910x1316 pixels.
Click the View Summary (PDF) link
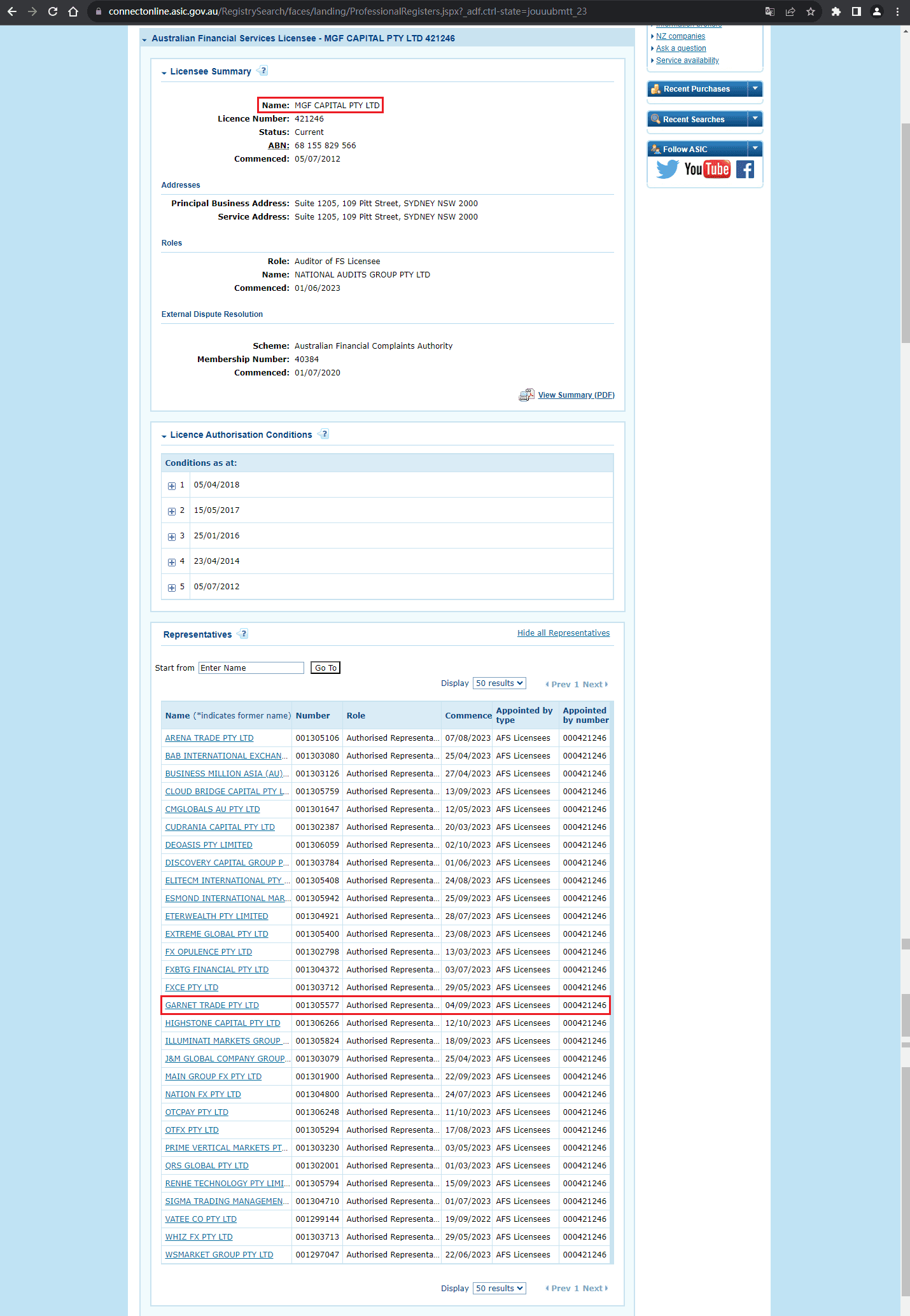pos(577,395)
